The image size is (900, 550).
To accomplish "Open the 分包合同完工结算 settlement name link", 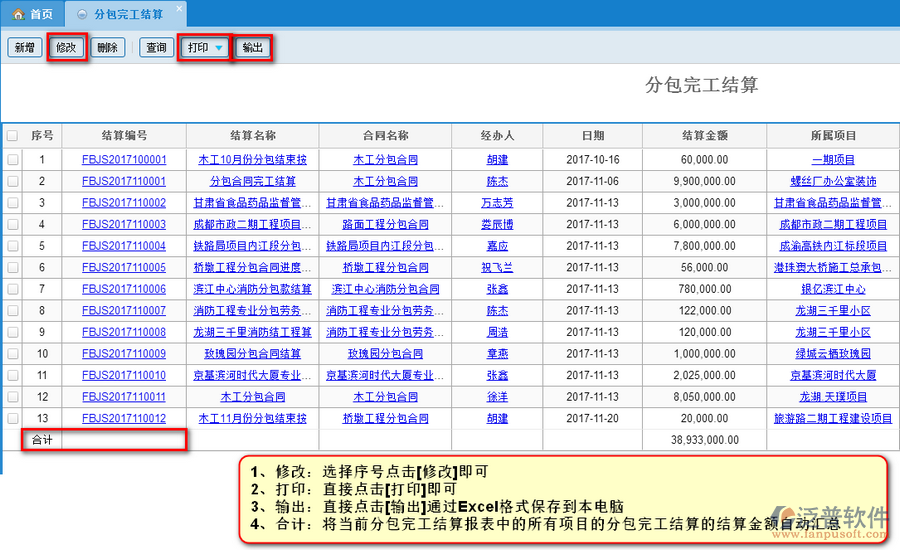I will click(x=252, y=181).
